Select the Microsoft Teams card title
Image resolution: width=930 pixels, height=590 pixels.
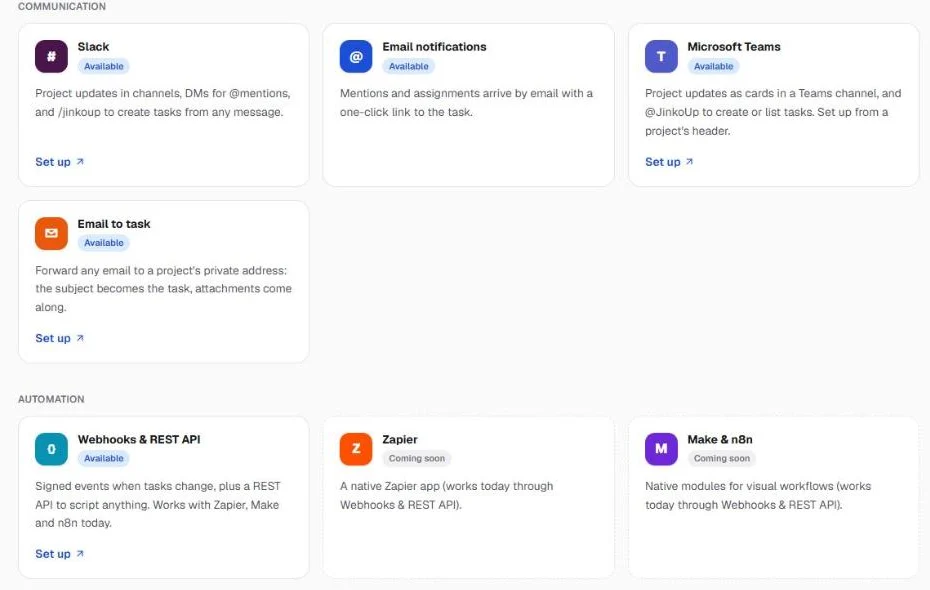pos(734,47)
